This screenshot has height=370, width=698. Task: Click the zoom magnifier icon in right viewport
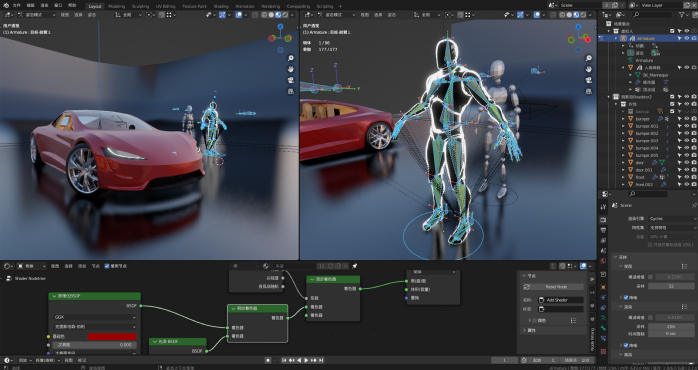pyautogui.click(x=588, y=58)
